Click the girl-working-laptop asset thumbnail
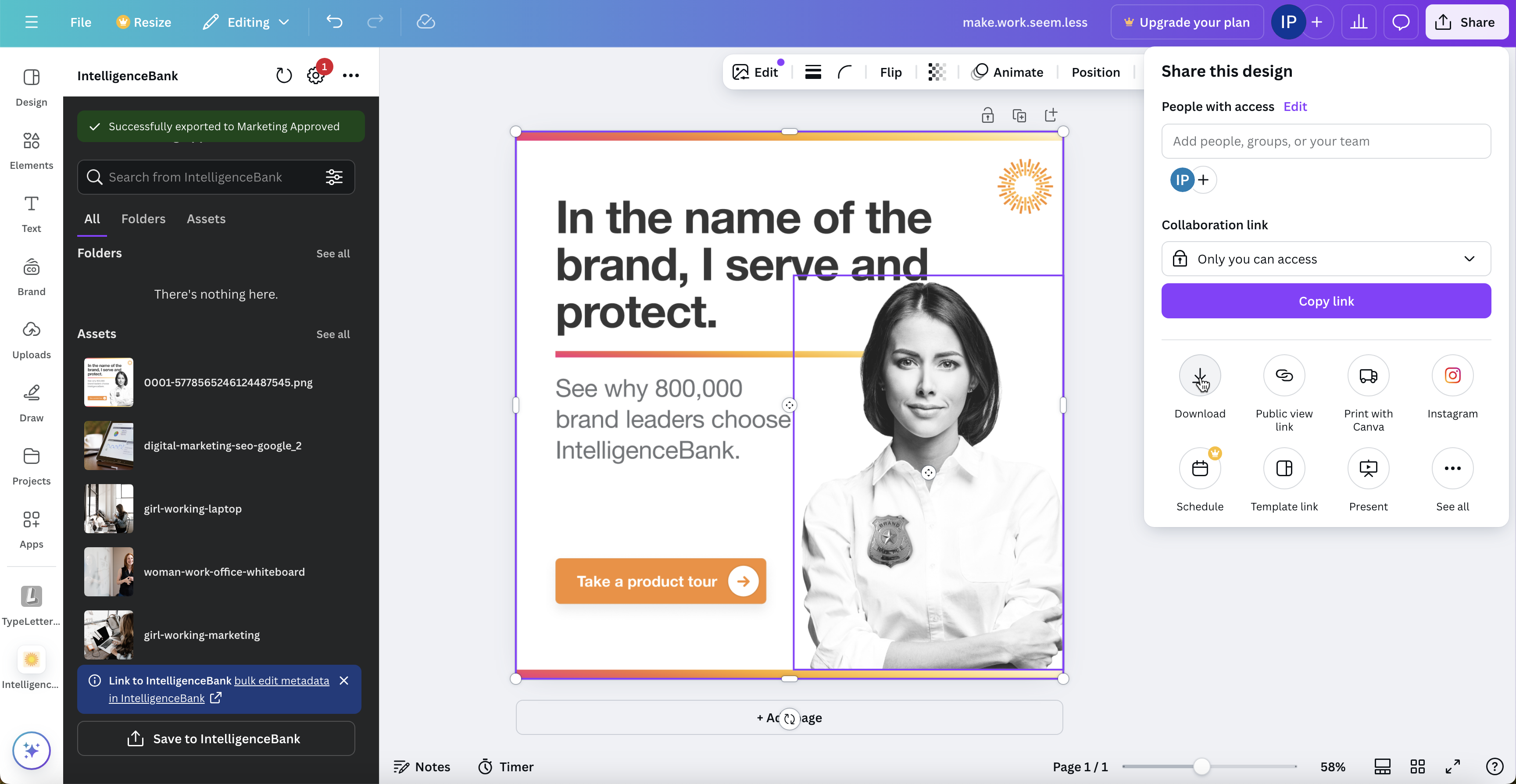1516x784 pixels. 108,509
